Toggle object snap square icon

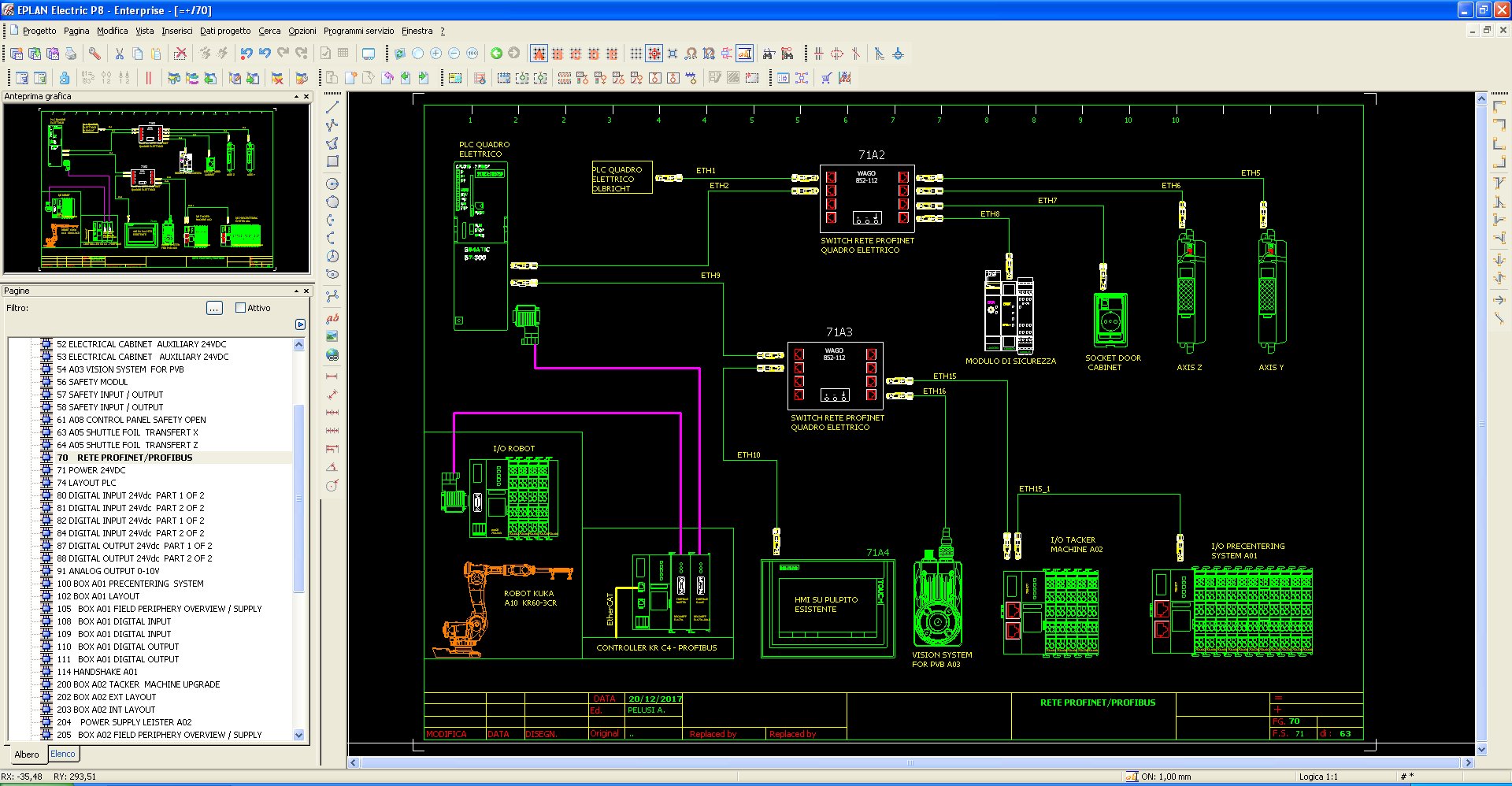pyautogui.click(x=673, y=54)
